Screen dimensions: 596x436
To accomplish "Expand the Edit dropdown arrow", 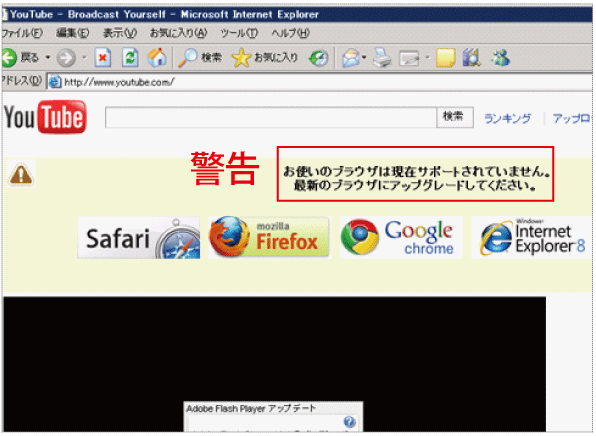I will 428,58.
